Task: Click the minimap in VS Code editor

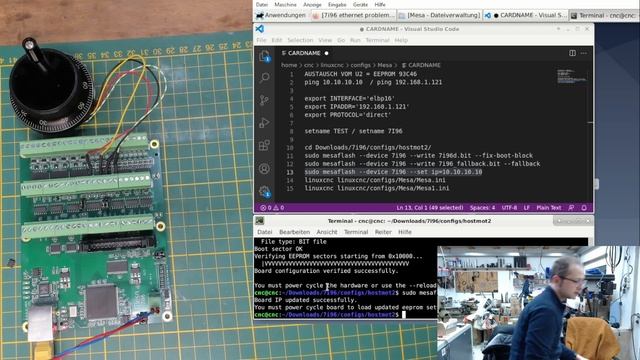Action: click(571, 76)
